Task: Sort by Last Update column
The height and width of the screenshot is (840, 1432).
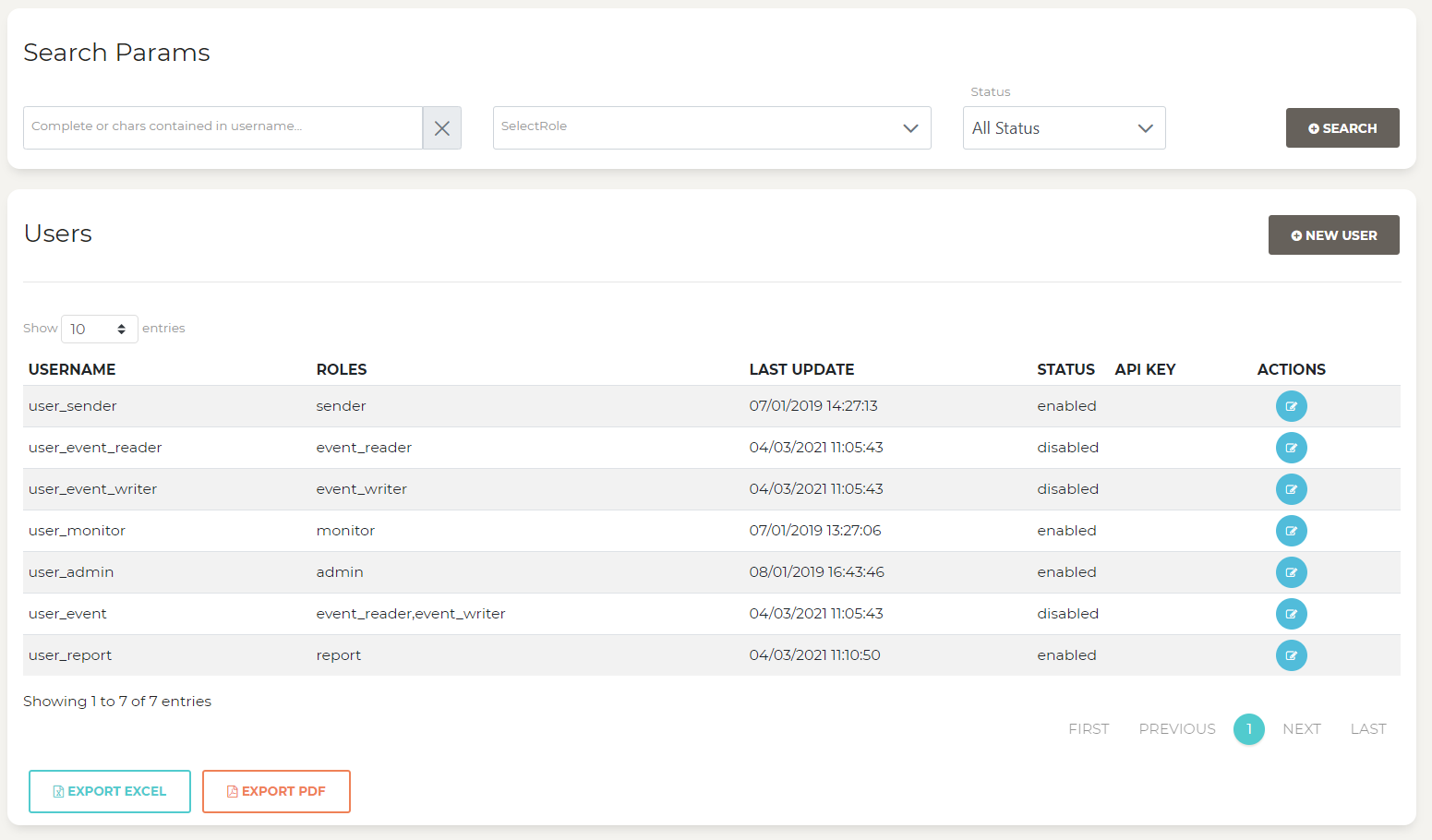Action: [801, 369]
